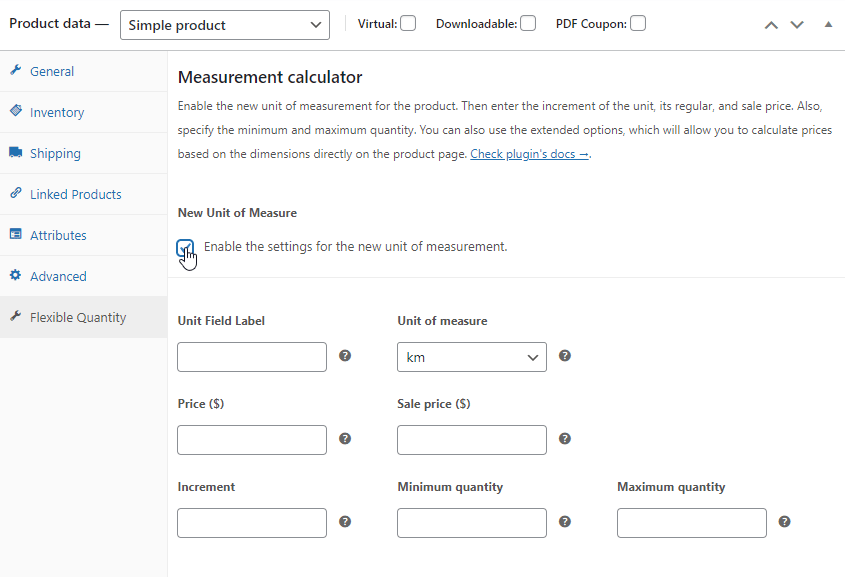Toggle the PDF Coupon checkbox
The height and width of the screenshot is (577, 845).
pyautogui.click(x=638, y=24)
